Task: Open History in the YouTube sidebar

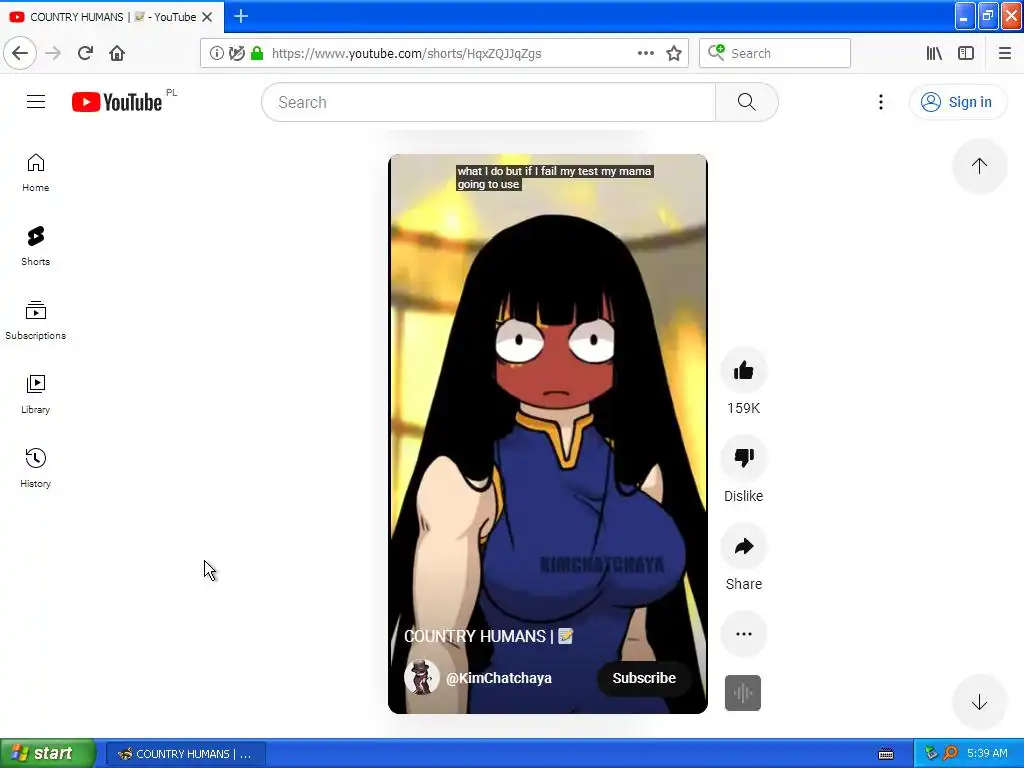Action: pos(35,468)
